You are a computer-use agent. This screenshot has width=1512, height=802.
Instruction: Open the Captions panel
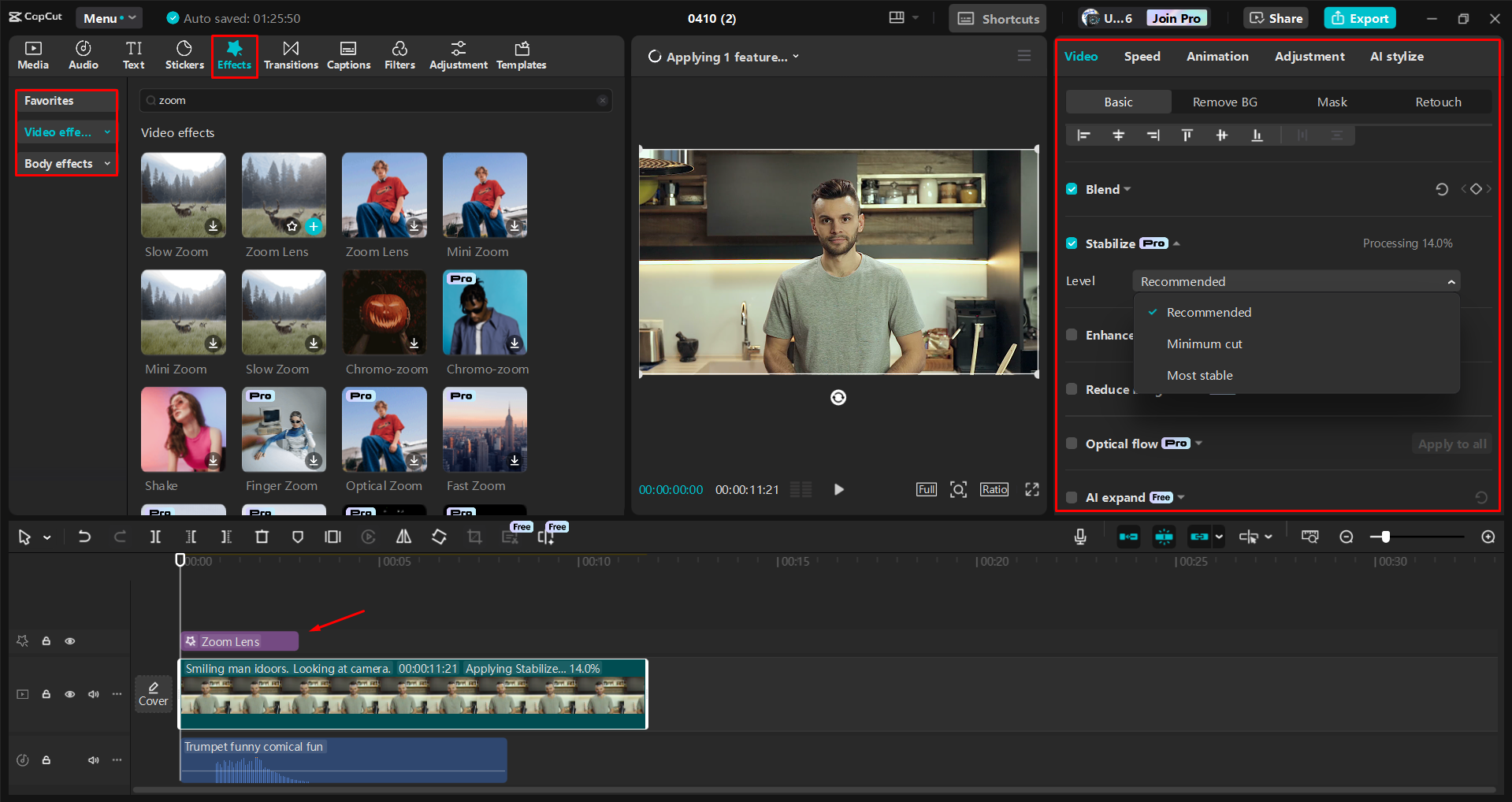(348, 55)
